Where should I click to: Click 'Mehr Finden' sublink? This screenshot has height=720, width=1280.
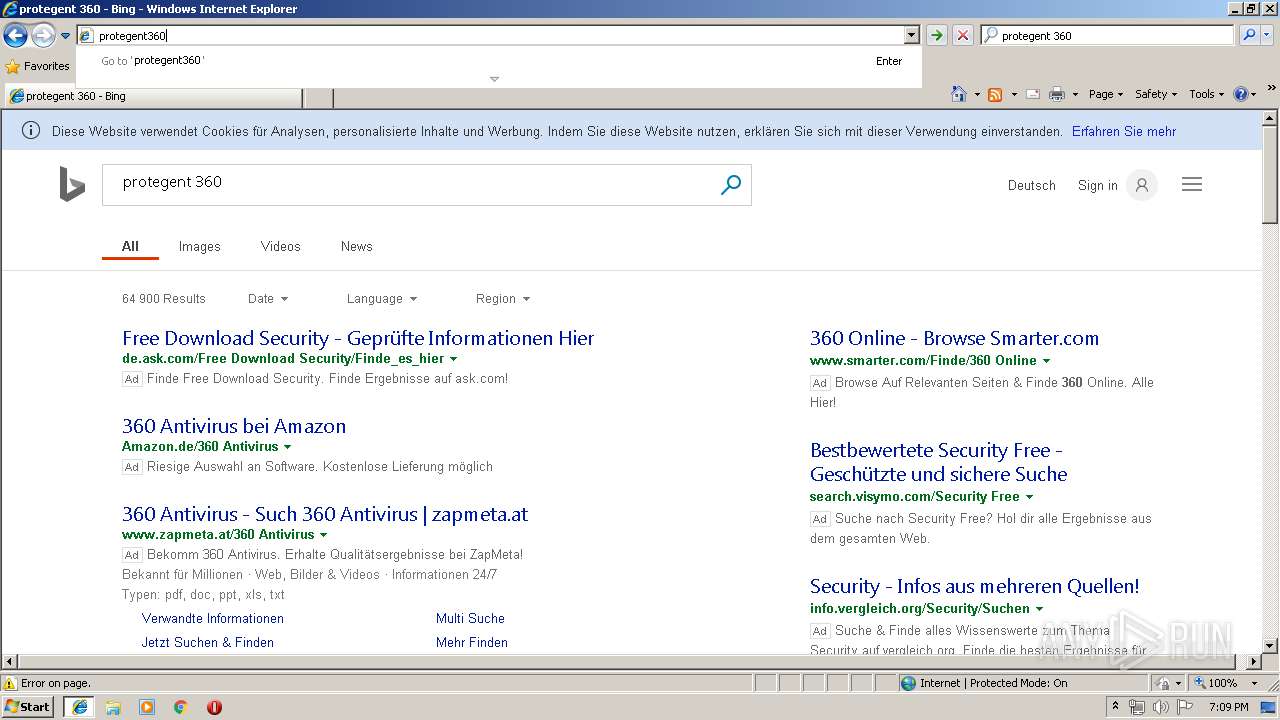[x=472, y=643]
